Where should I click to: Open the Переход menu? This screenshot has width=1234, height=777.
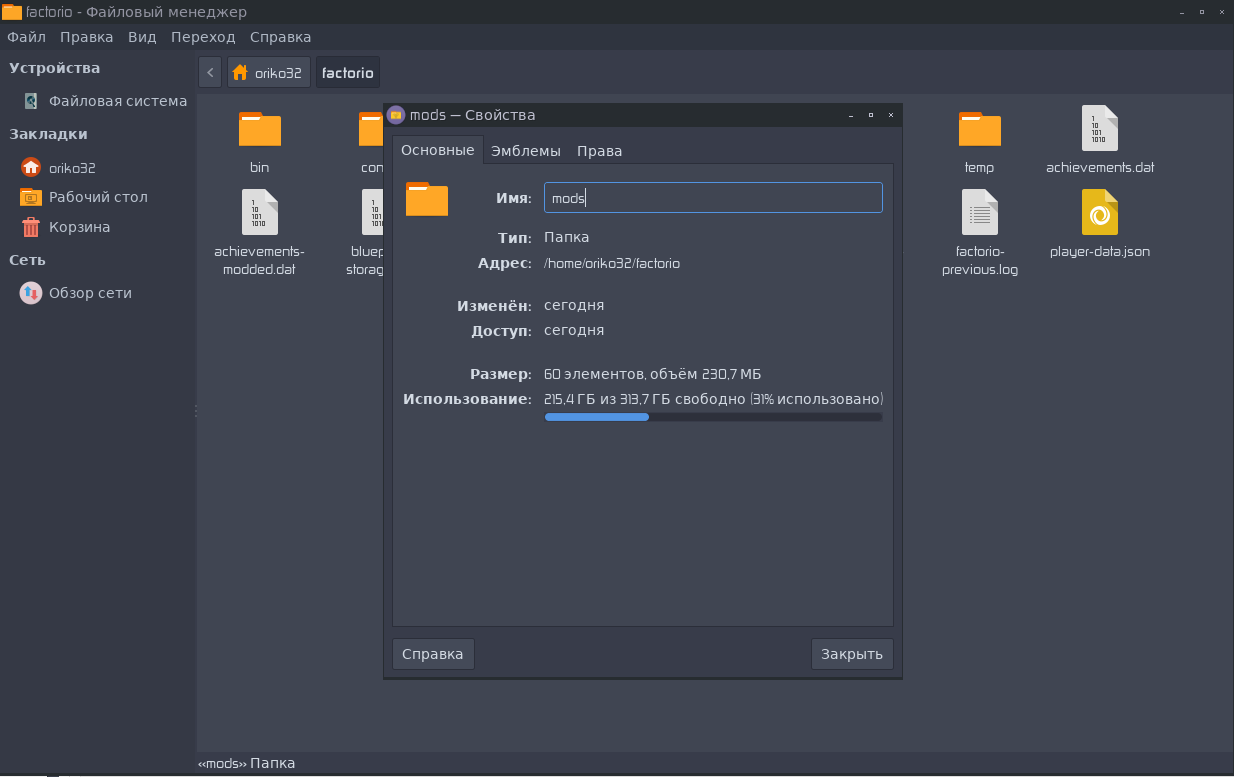[203, 37]
